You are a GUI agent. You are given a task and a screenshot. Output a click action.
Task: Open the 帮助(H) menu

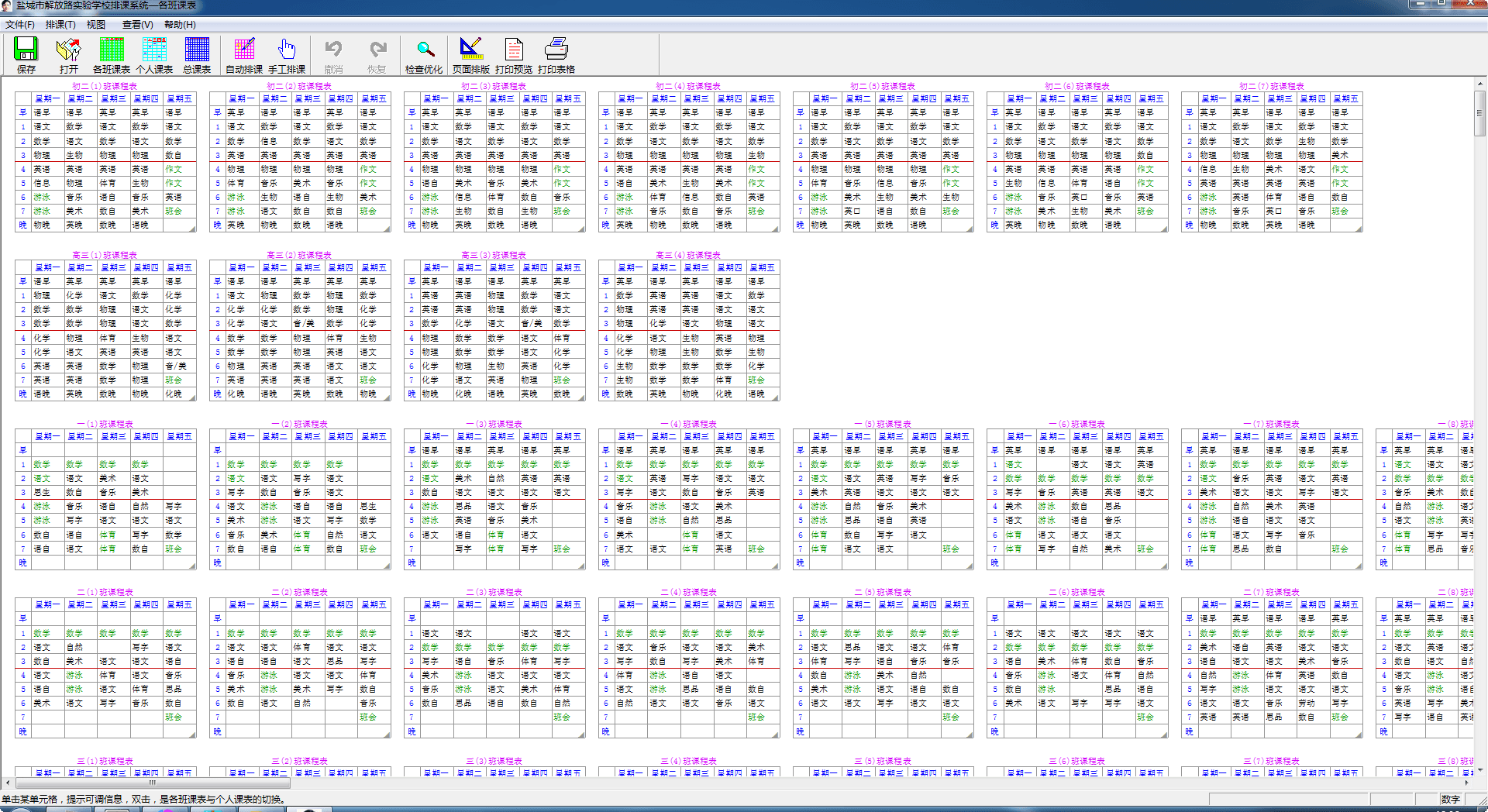[x=180, y=25]
